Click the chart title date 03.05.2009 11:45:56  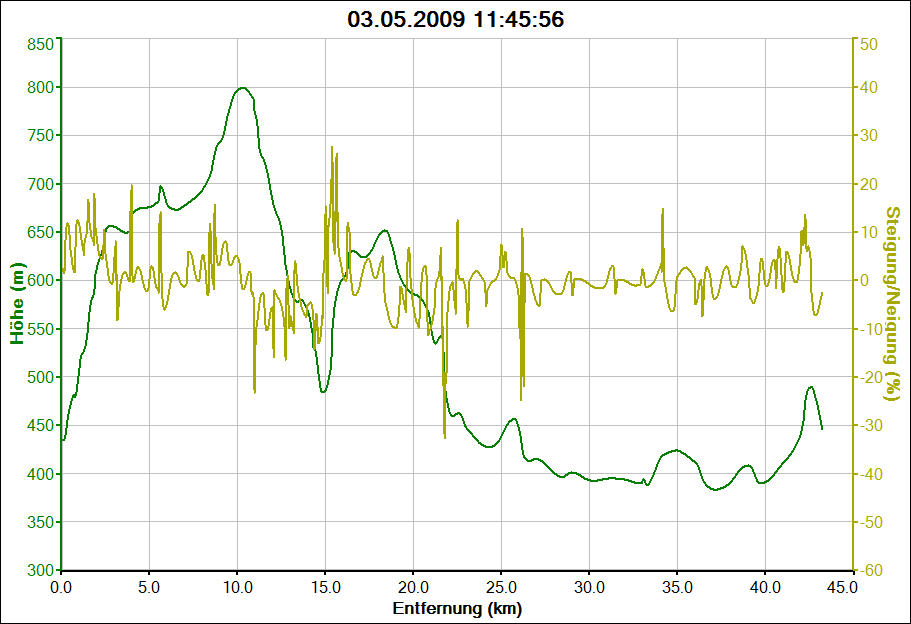click(x=455, y=19)
